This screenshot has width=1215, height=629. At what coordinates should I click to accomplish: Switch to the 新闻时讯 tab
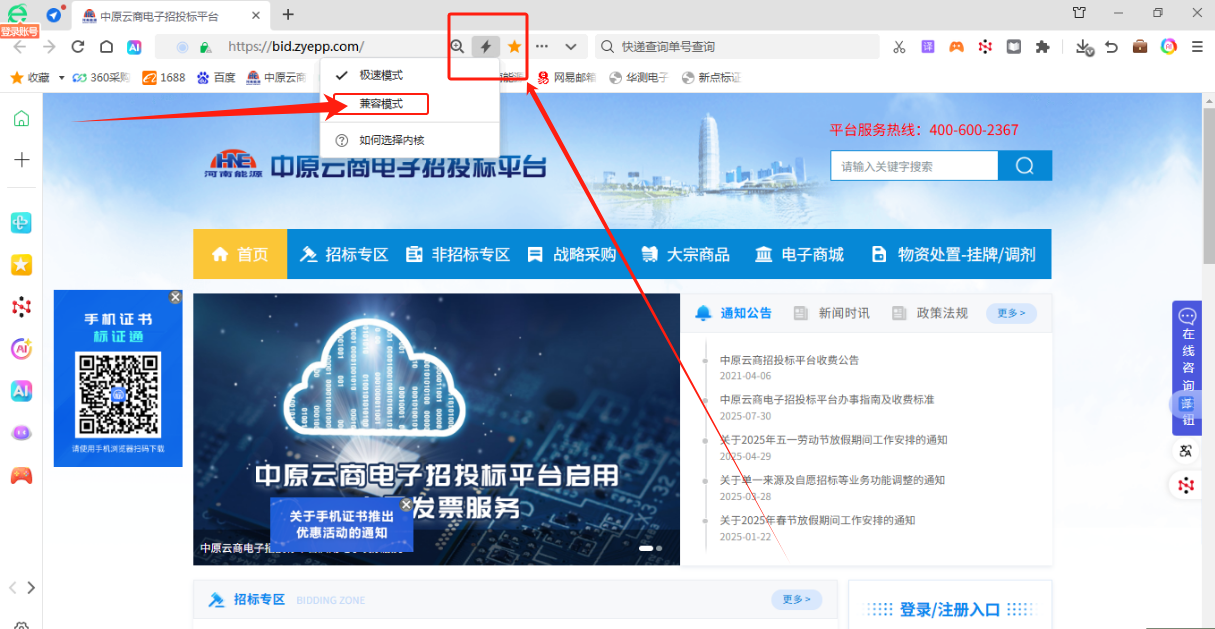pos(843,313)
